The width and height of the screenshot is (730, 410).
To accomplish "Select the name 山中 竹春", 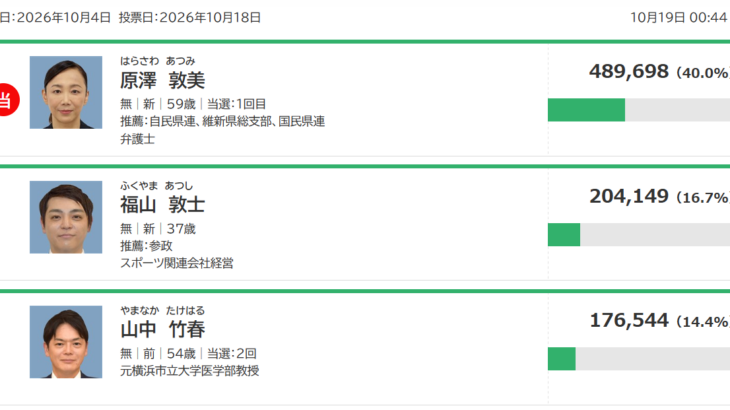I will pyautogui.click(x=162, y=329).
